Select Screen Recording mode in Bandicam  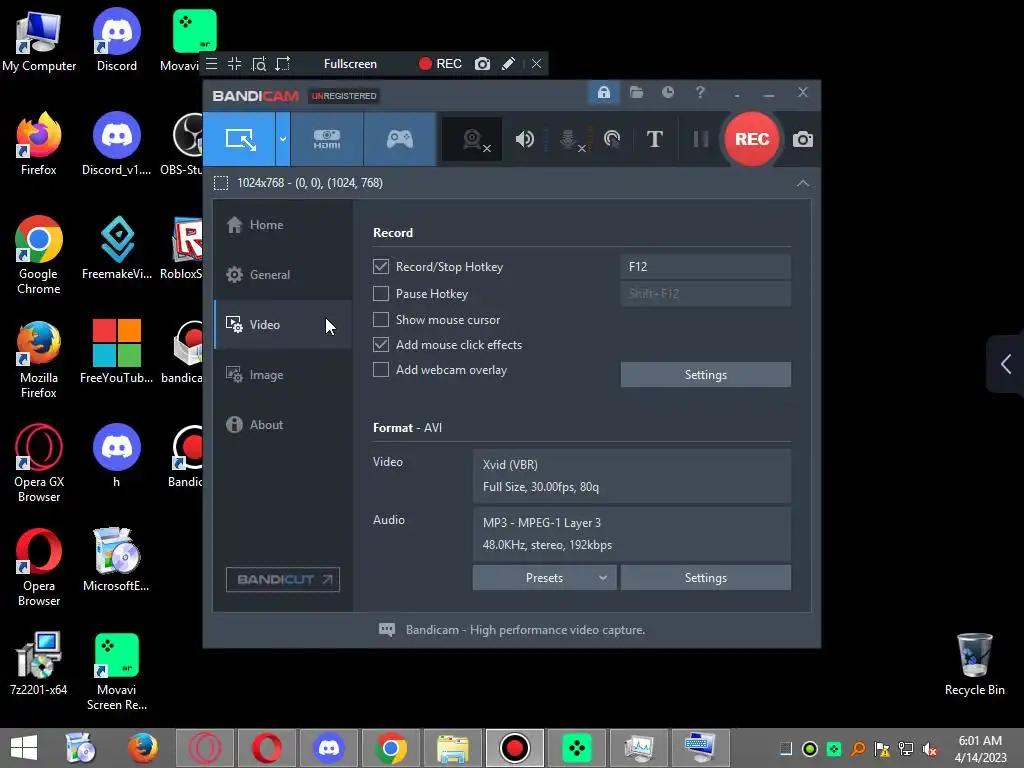click(240, 139)
